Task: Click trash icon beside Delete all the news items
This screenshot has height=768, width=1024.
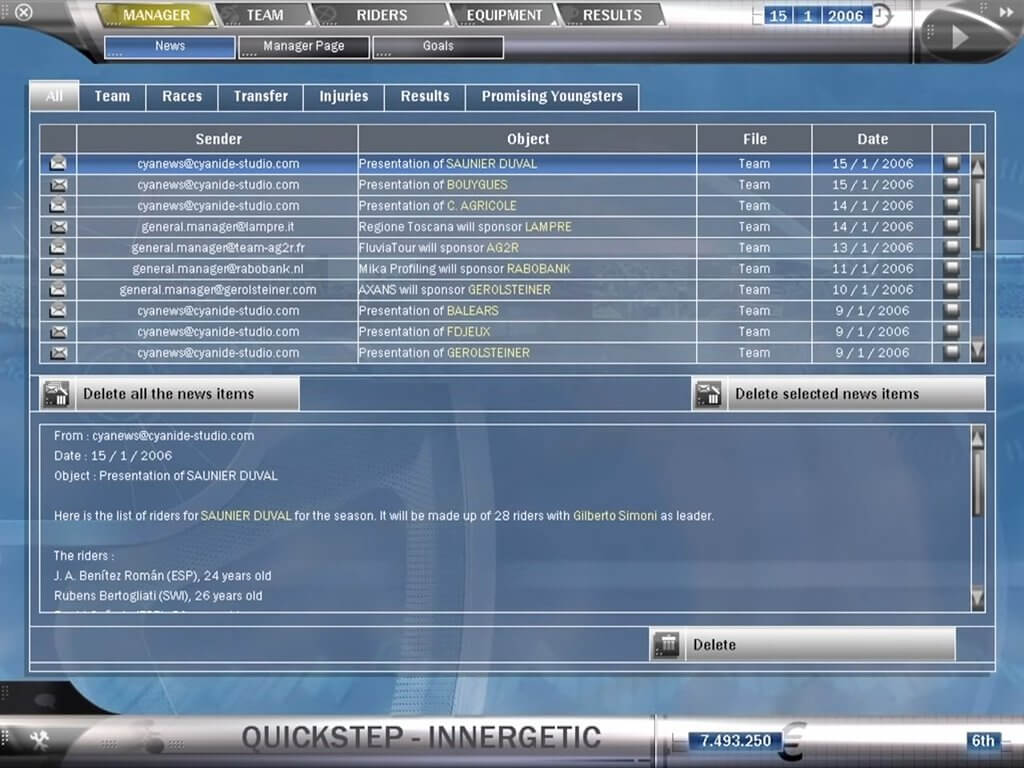Action: coord(57,394)
